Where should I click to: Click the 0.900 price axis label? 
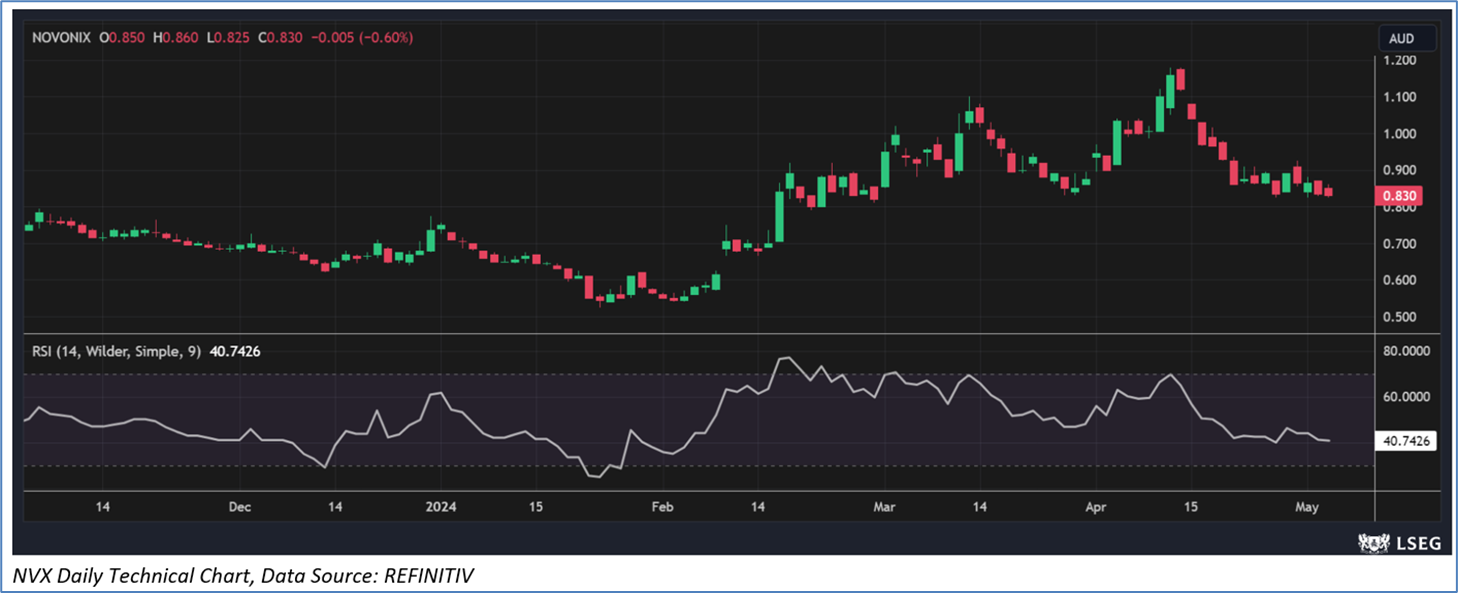click(x=1402, y=170)
